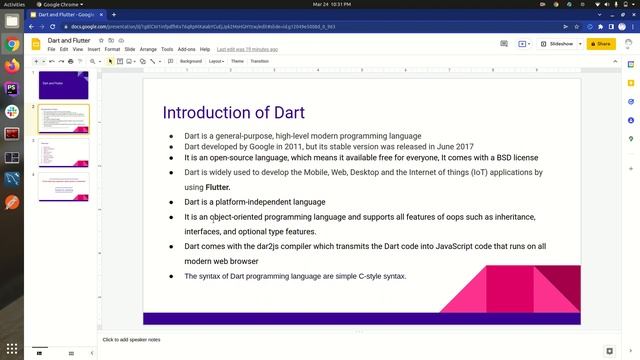
Task: Add a new slide with plus button
Action: coord(36,61)
